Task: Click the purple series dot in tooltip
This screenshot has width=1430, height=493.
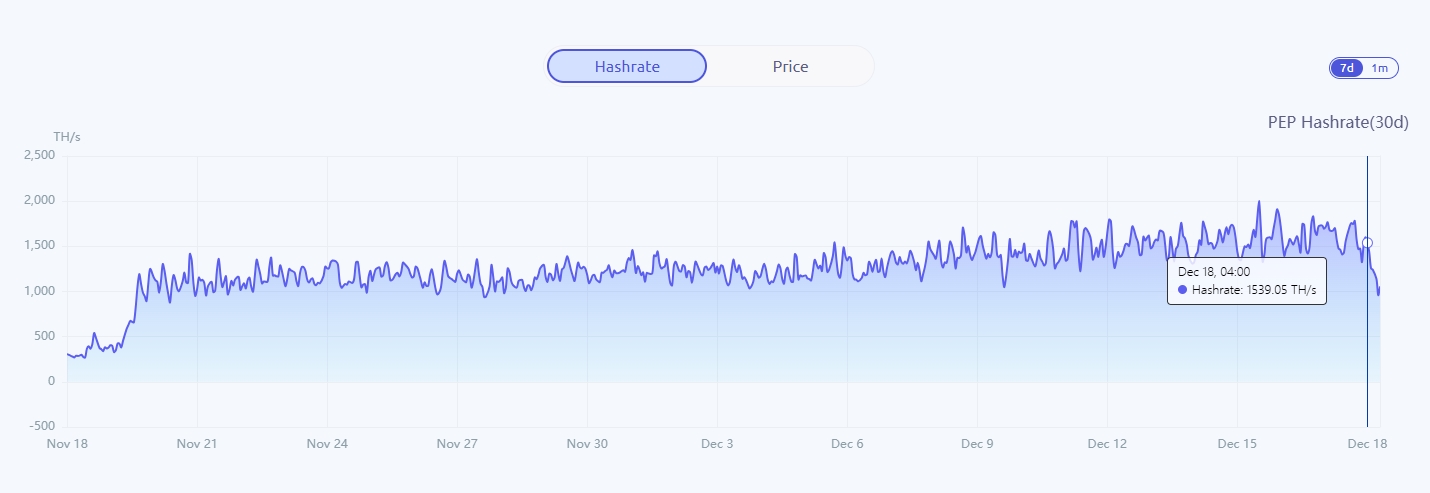Action: click(x=1183, y=290)
